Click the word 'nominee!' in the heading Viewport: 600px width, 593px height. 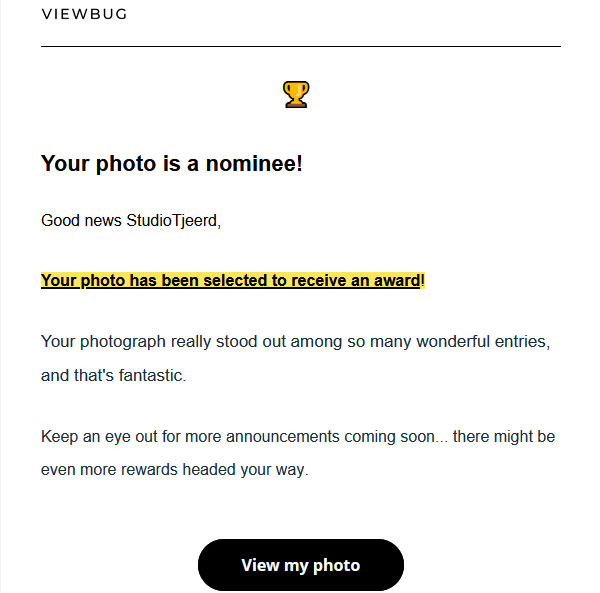click(x=254, y=163)
